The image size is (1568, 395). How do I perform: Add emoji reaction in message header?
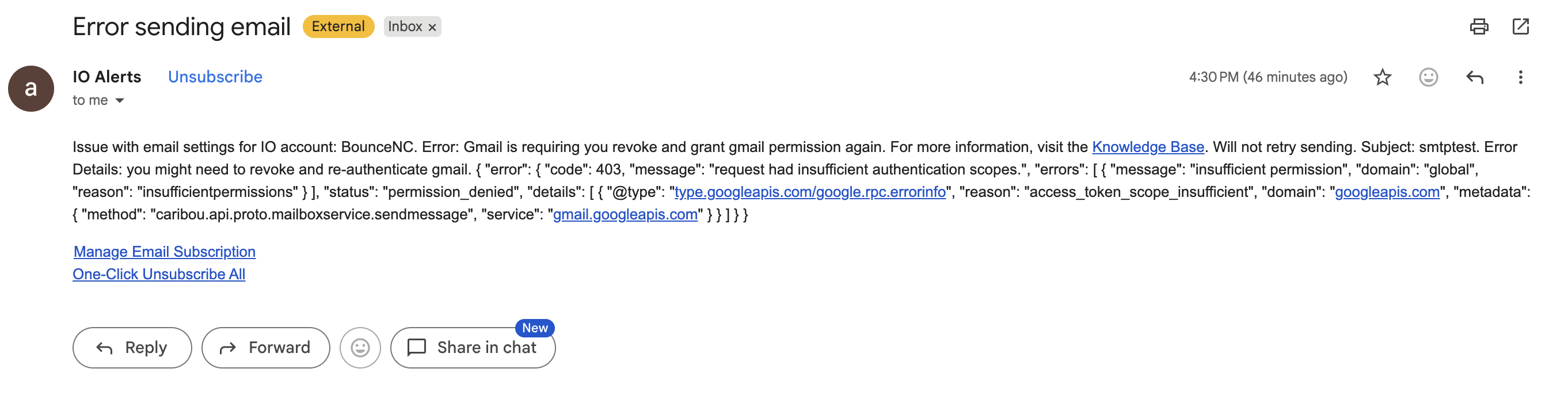(1428, 77)
